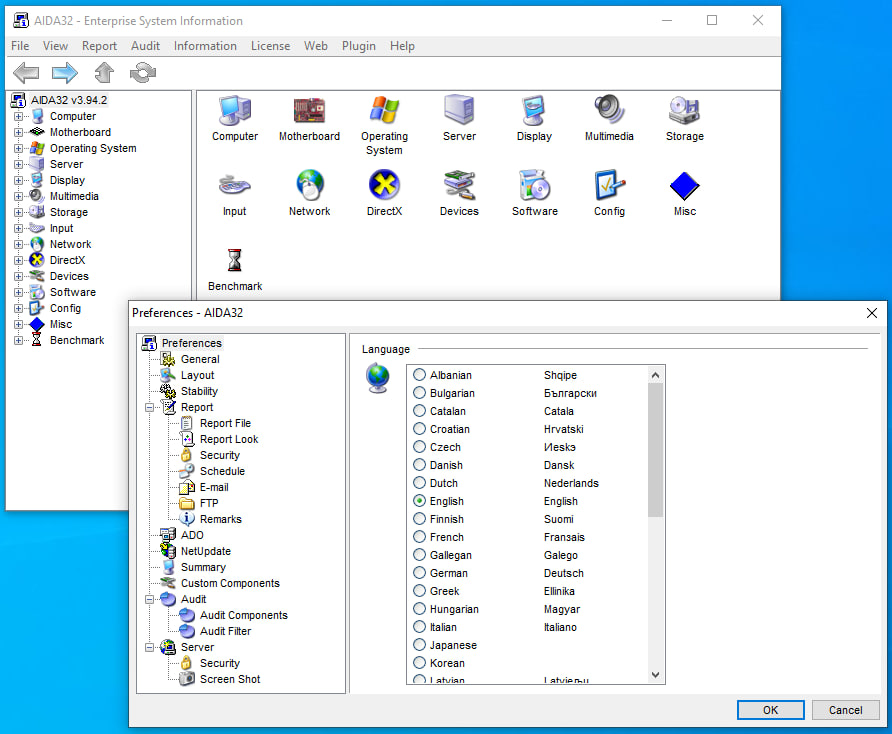The image size is (892, 734).
Task: Collapse the Server node in Preferences tree
Action: (149, 647)
